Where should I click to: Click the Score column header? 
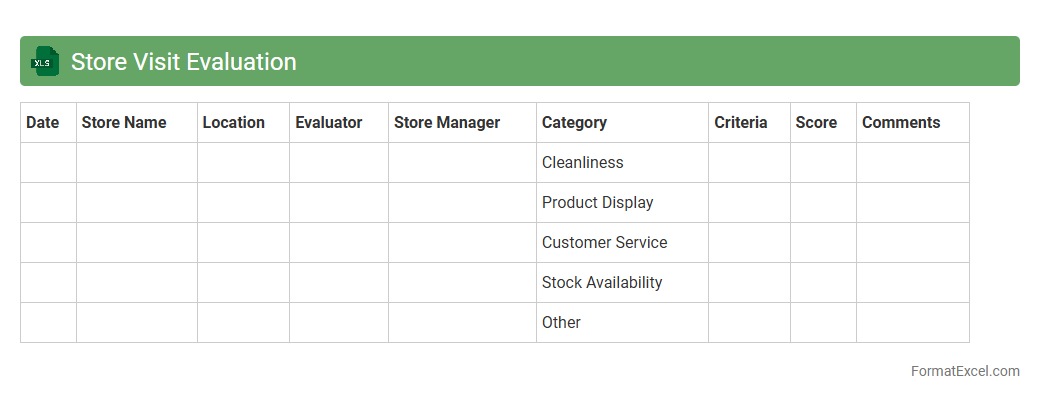[x=816, y=123]
